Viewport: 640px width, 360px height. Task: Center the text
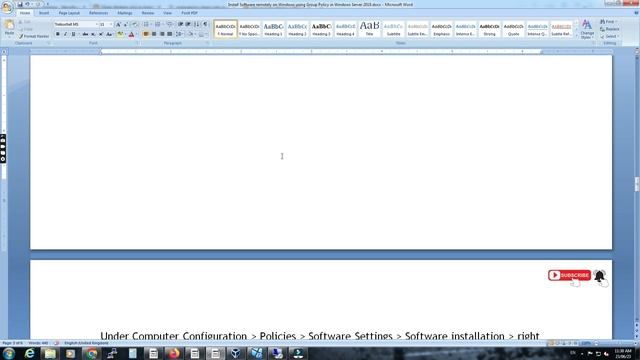[154, 34]
